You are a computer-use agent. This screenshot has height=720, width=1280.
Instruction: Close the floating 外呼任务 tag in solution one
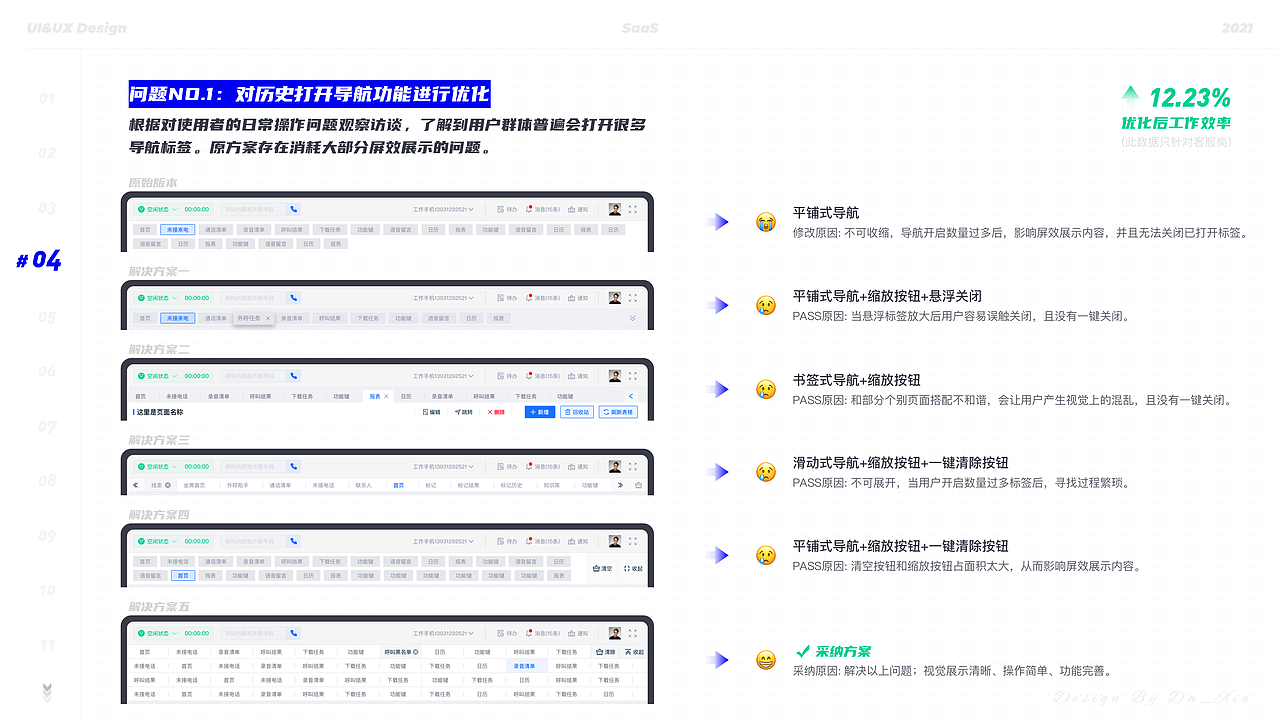(268, 318)
